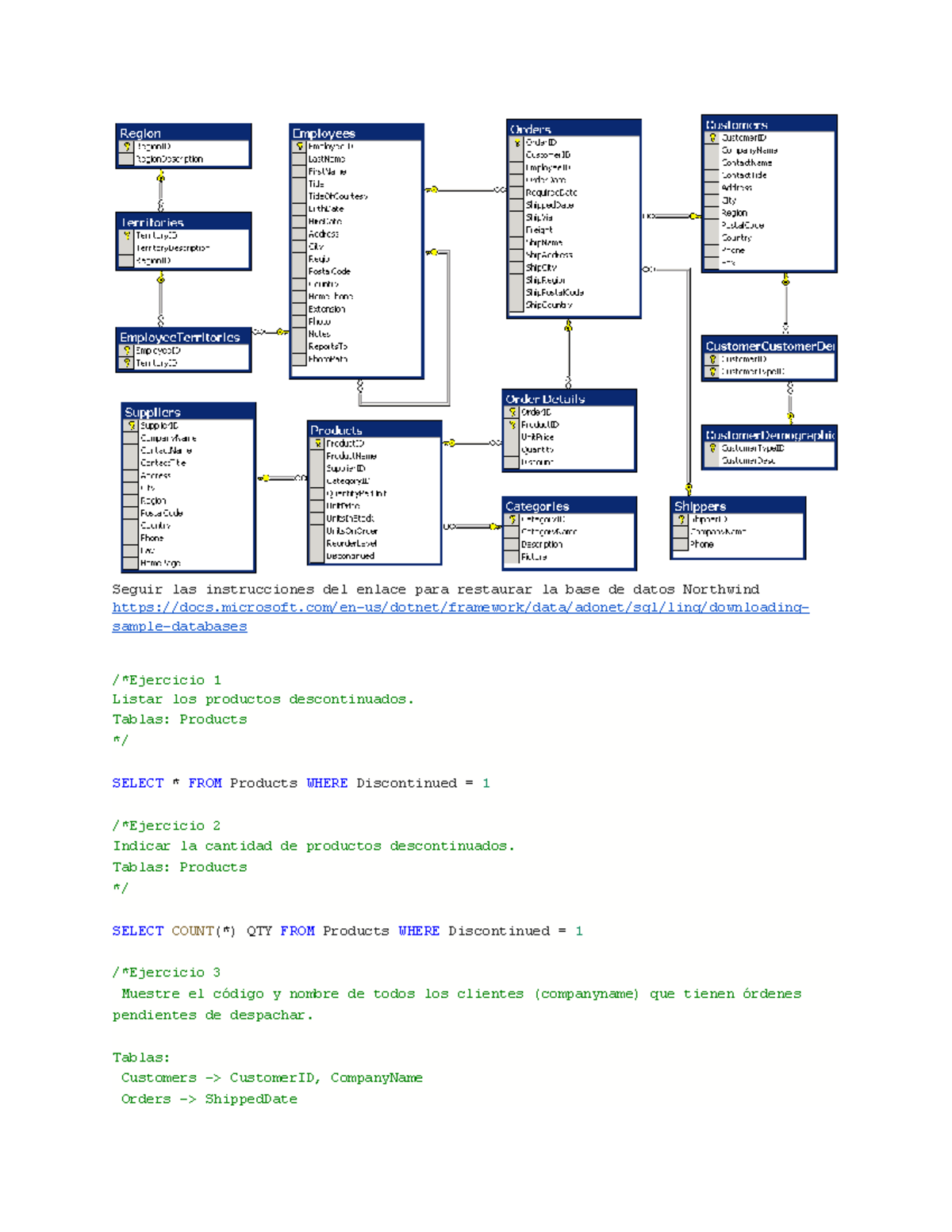Click the key icon next to CategoryID in Categories
The height and width of the screenshot is (1232, 952).
(x=511, y=519)
